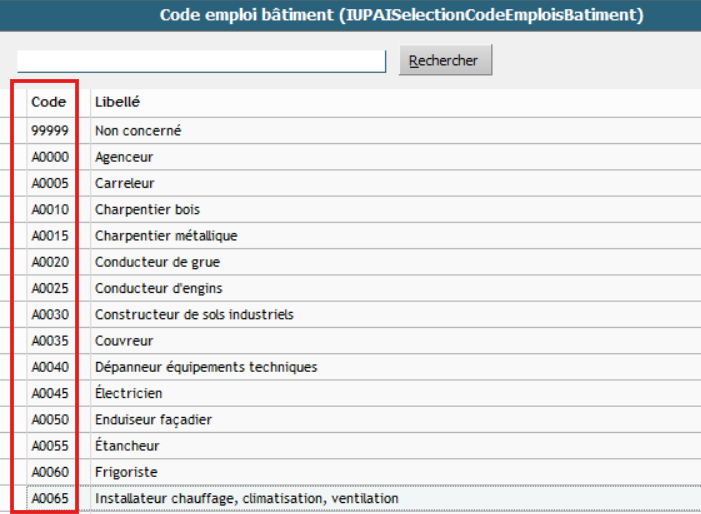Select Dépanneur équipements techniques row

tap(206, 367)
